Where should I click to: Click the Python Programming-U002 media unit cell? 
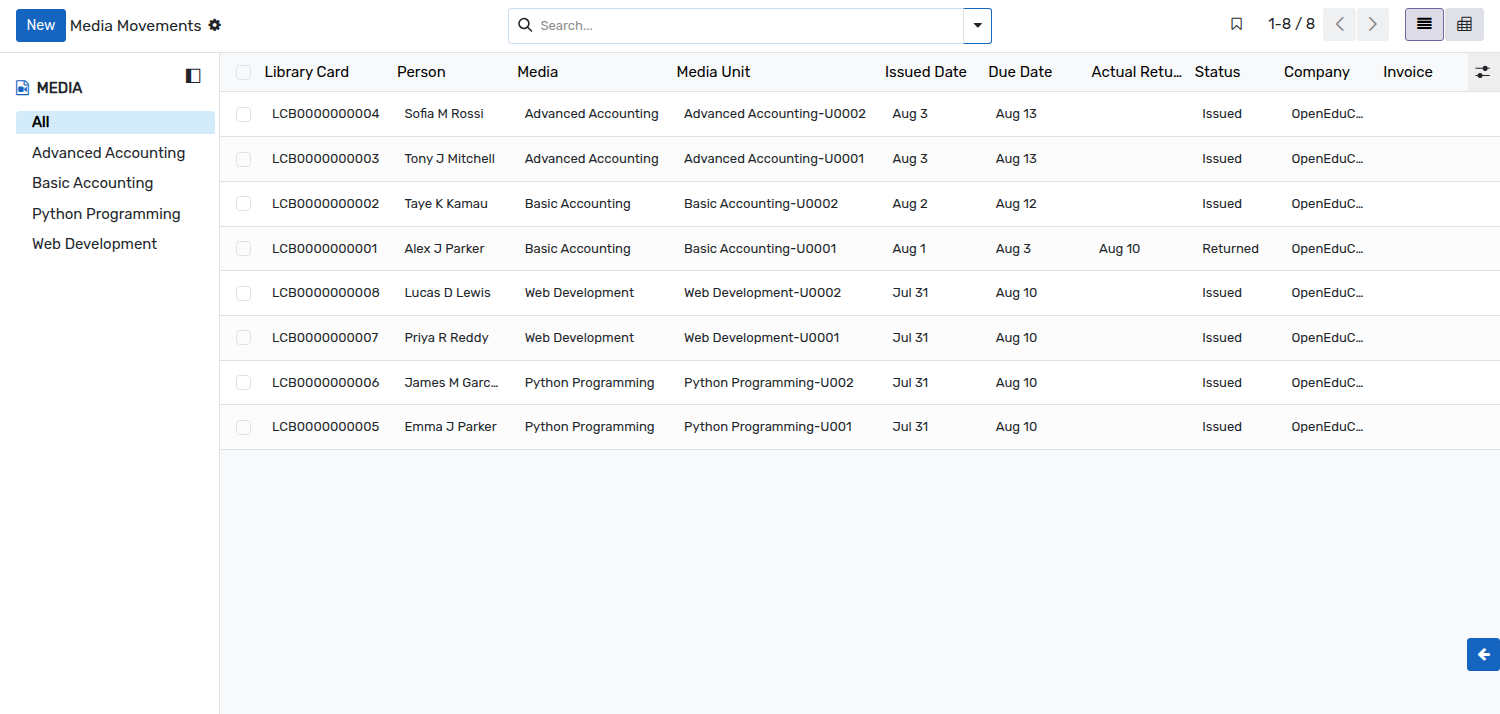(769, 383)
